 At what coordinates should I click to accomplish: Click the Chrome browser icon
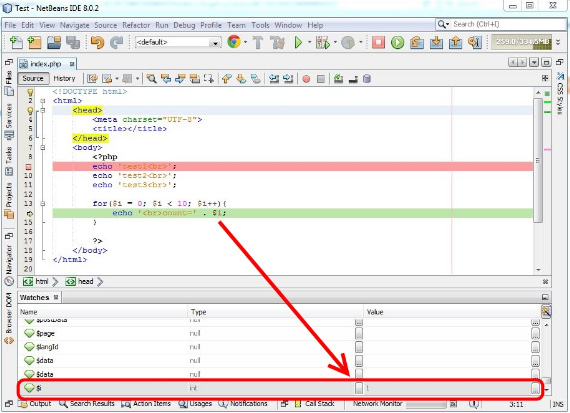pyautogui.click(x=234, y=42)
